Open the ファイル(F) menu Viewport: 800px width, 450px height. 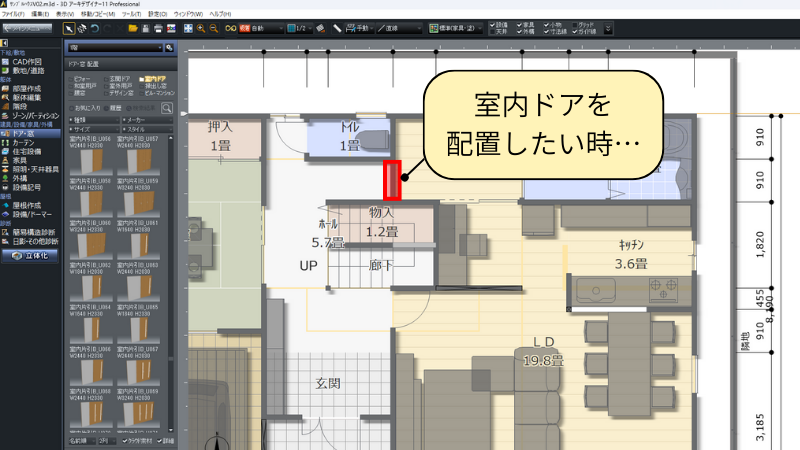coord(12,14)
